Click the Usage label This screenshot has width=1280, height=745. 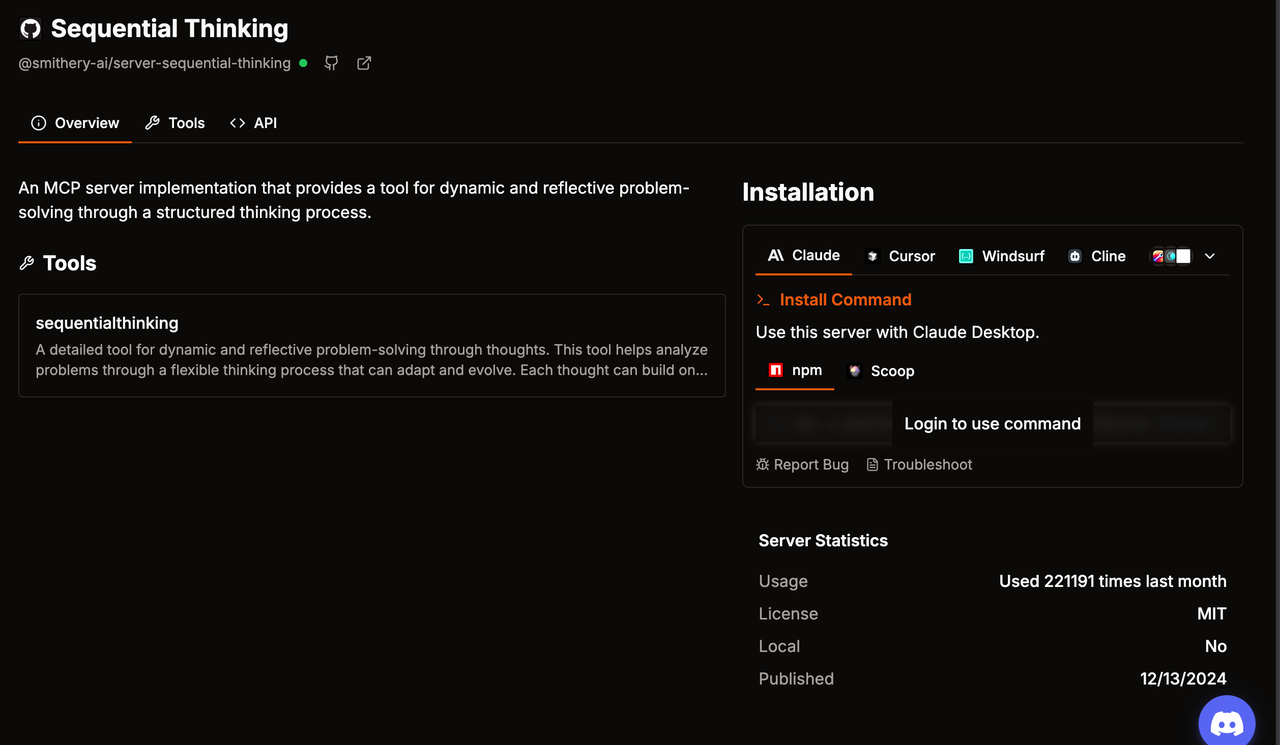tap(783, 581)
